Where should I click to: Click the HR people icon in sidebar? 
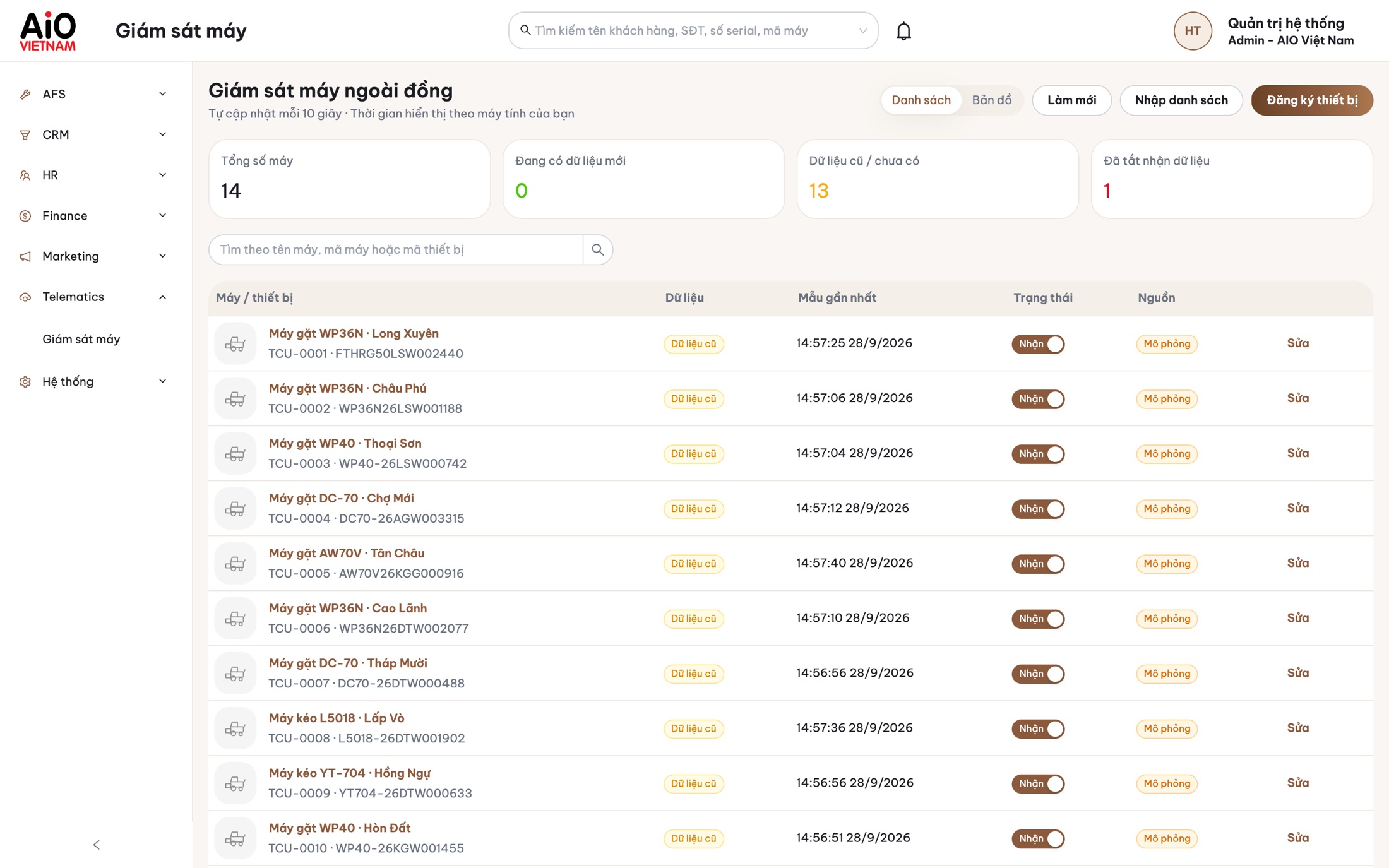point(25,175)
